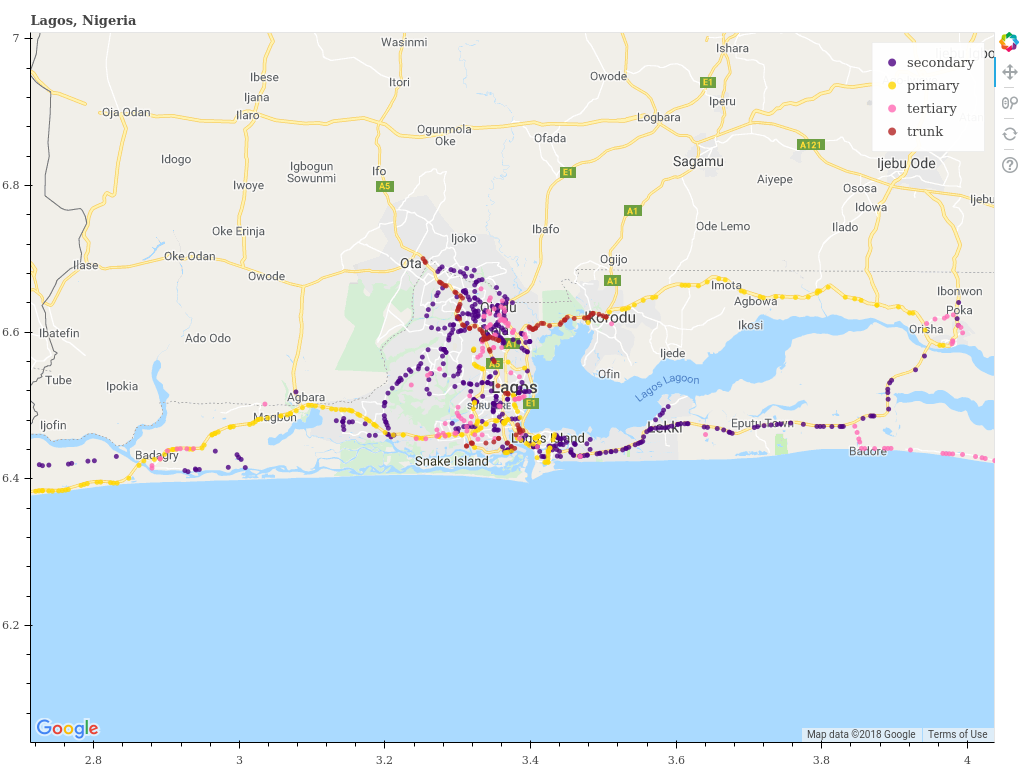Click the Igbogun Sowunmi label
This screenshot has width=1024, height=768.
pos(312,172)
